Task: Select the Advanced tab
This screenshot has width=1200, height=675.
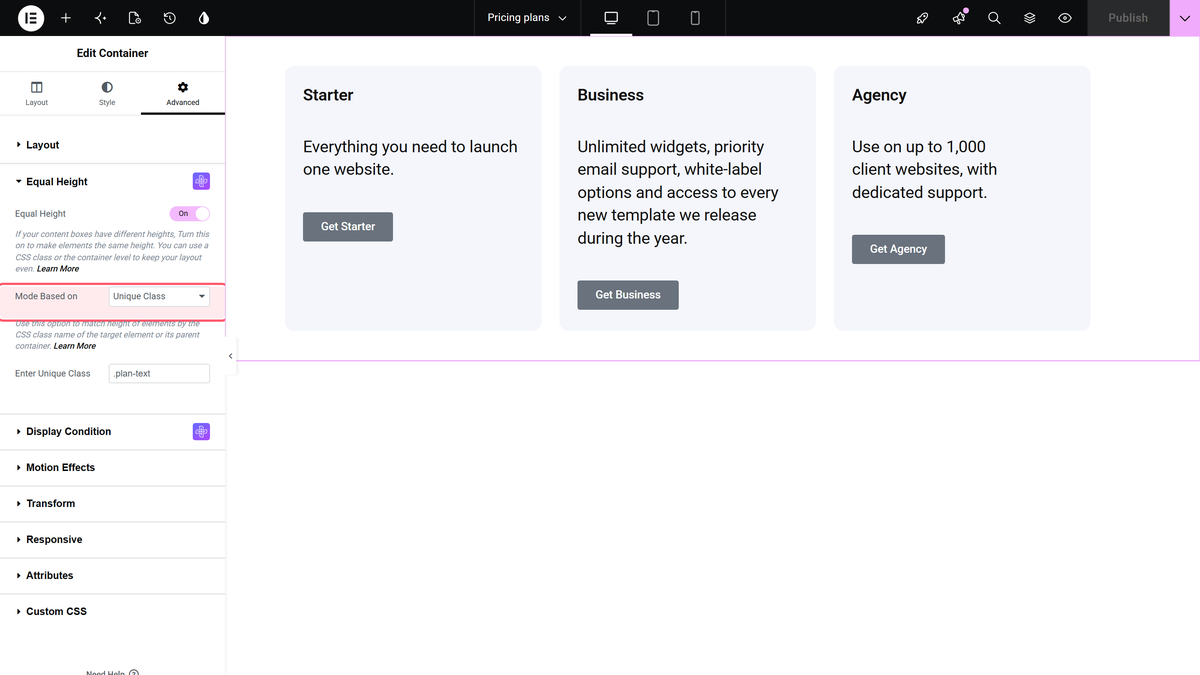Action: pyautogui.click(x=183, y=94)
